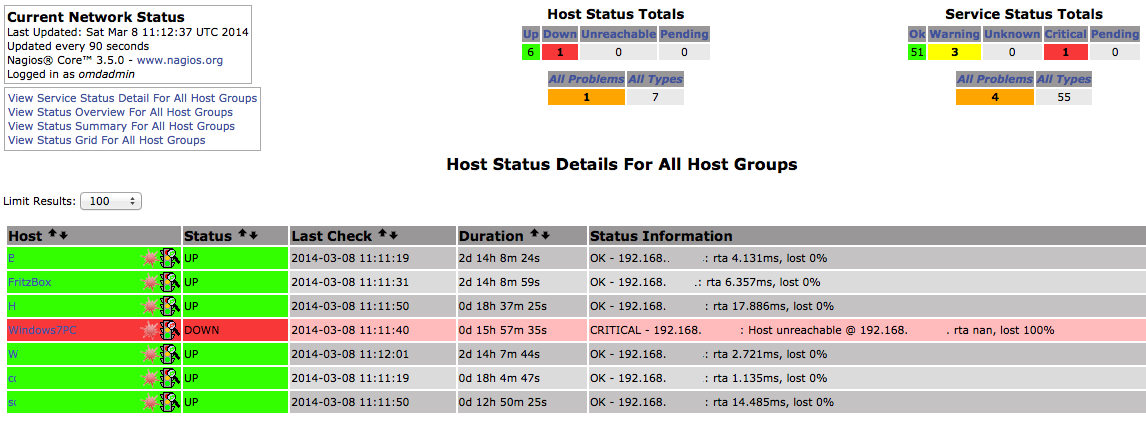Open service details icon for FritzBox host

coord(171,282)
